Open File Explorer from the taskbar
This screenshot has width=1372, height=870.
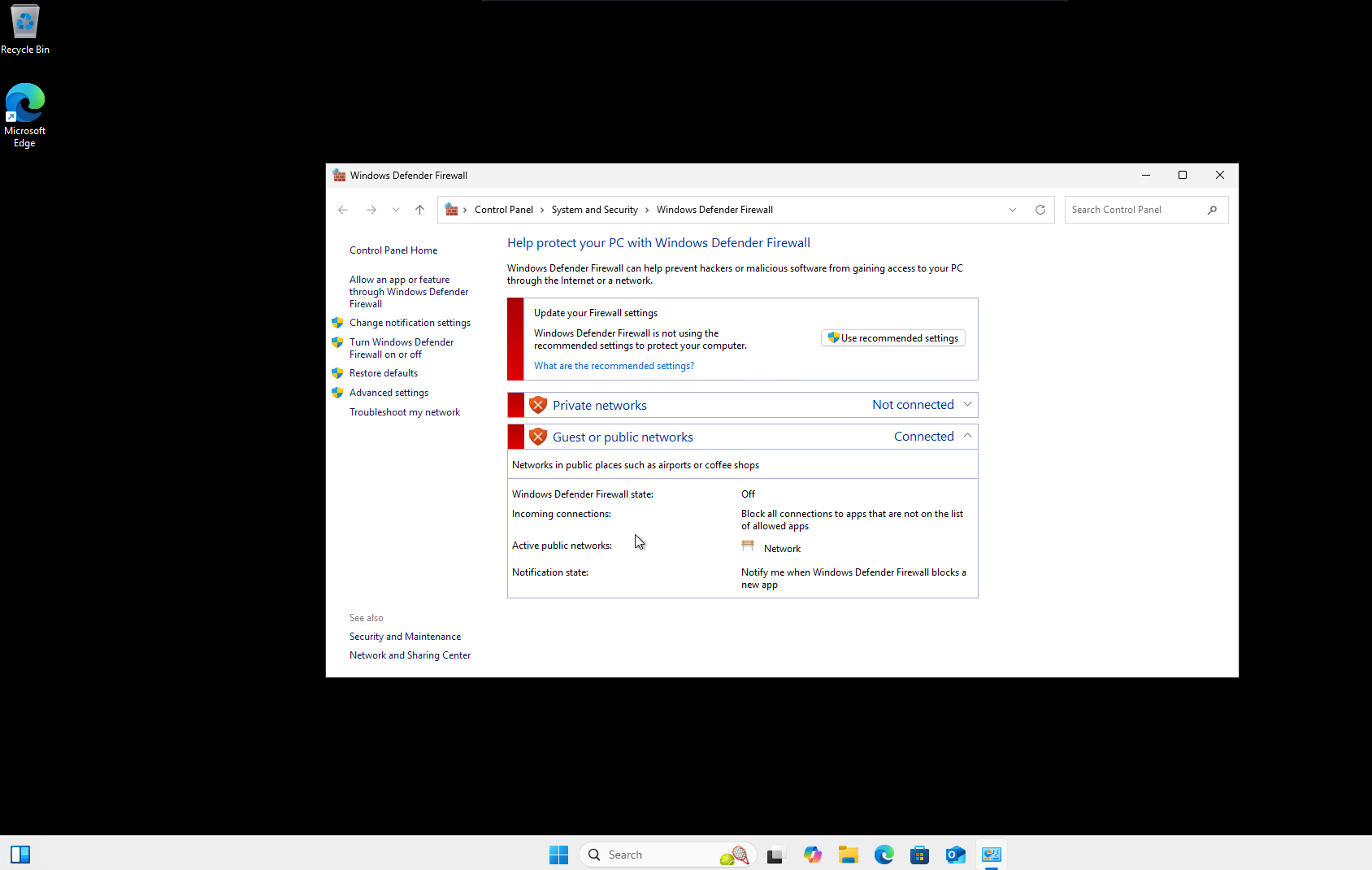click(x=849, y=855)
